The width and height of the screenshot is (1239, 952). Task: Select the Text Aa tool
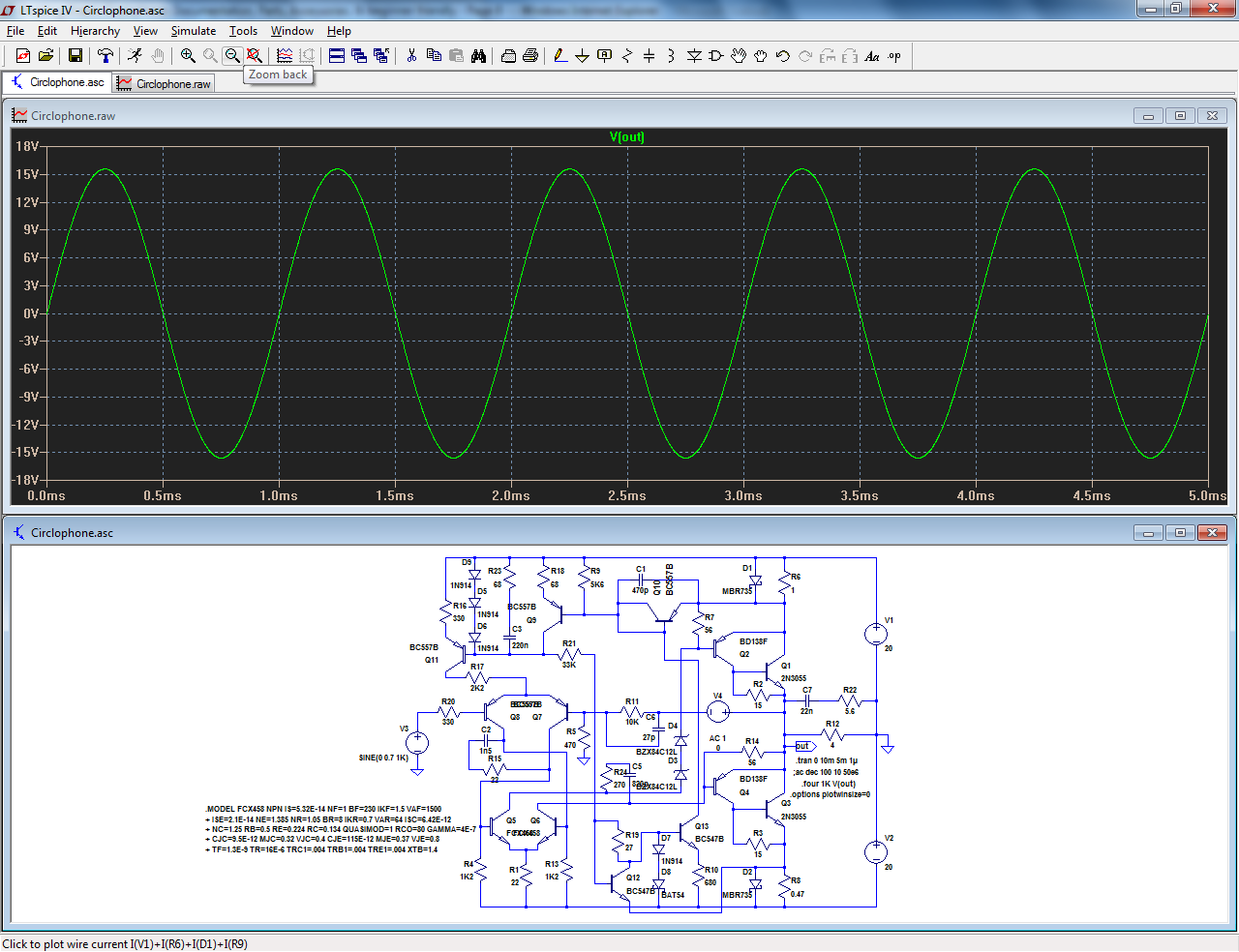point(872,56)
